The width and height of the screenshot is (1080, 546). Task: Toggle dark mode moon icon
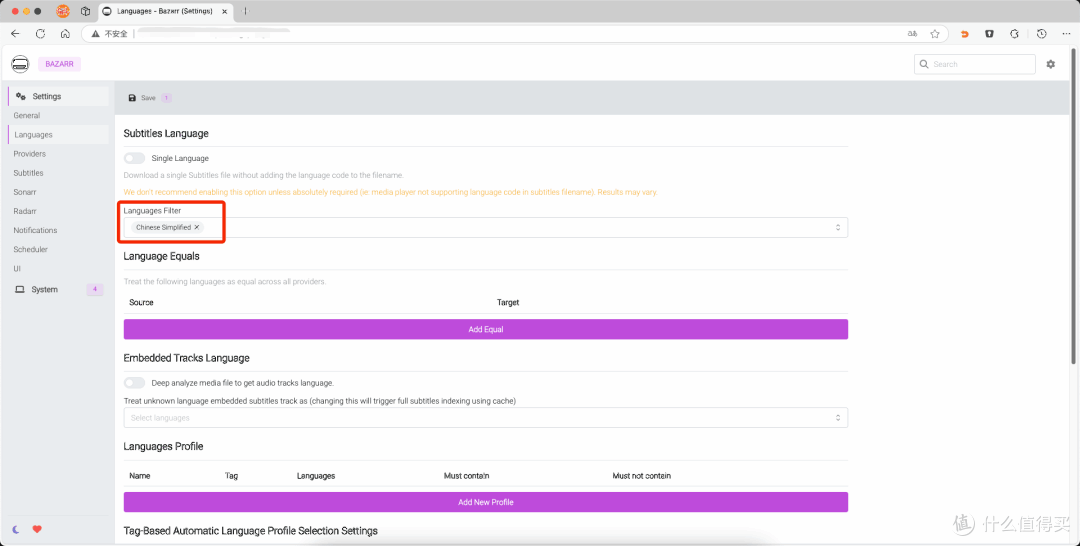pos(16,529)
